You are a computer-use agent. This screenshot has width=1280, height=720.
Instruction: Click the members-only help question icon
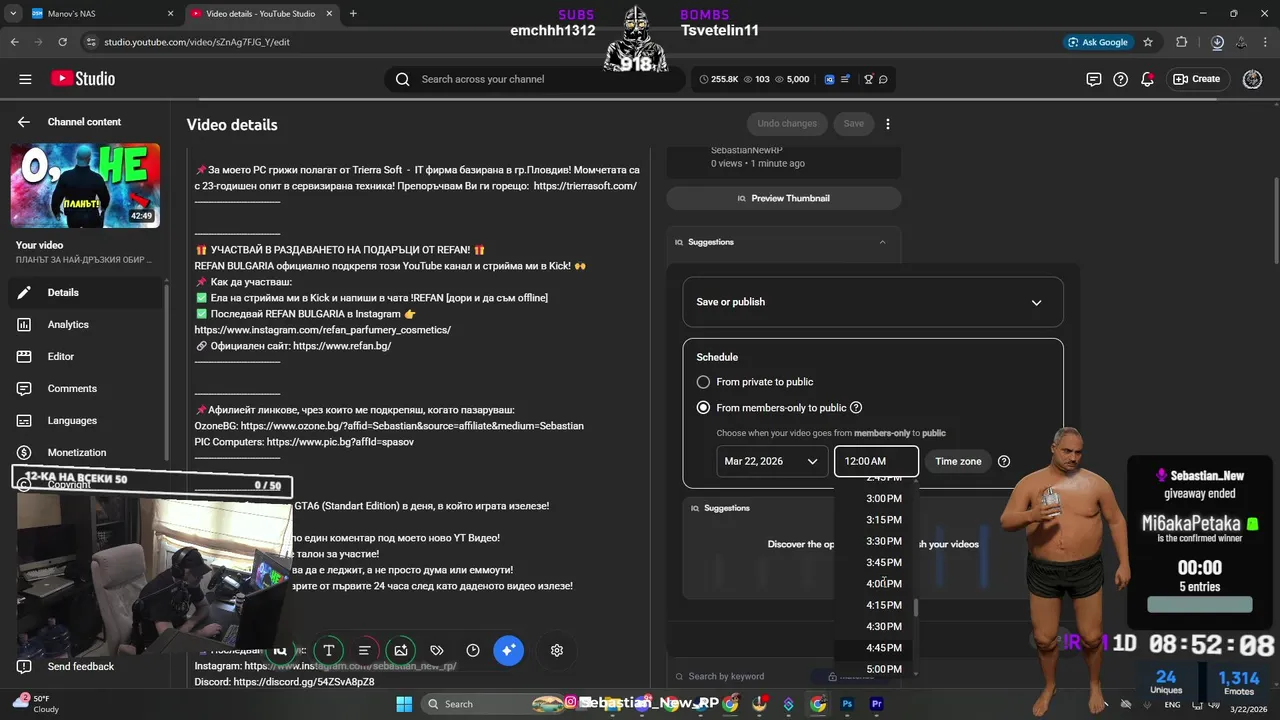856,408
